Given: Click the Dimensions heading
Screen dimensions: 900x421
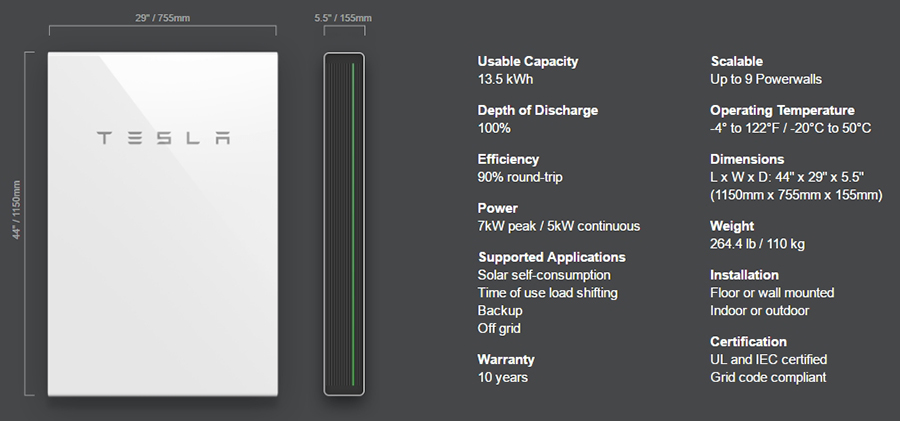Looking at the screenshot, I should pos(747,159).
